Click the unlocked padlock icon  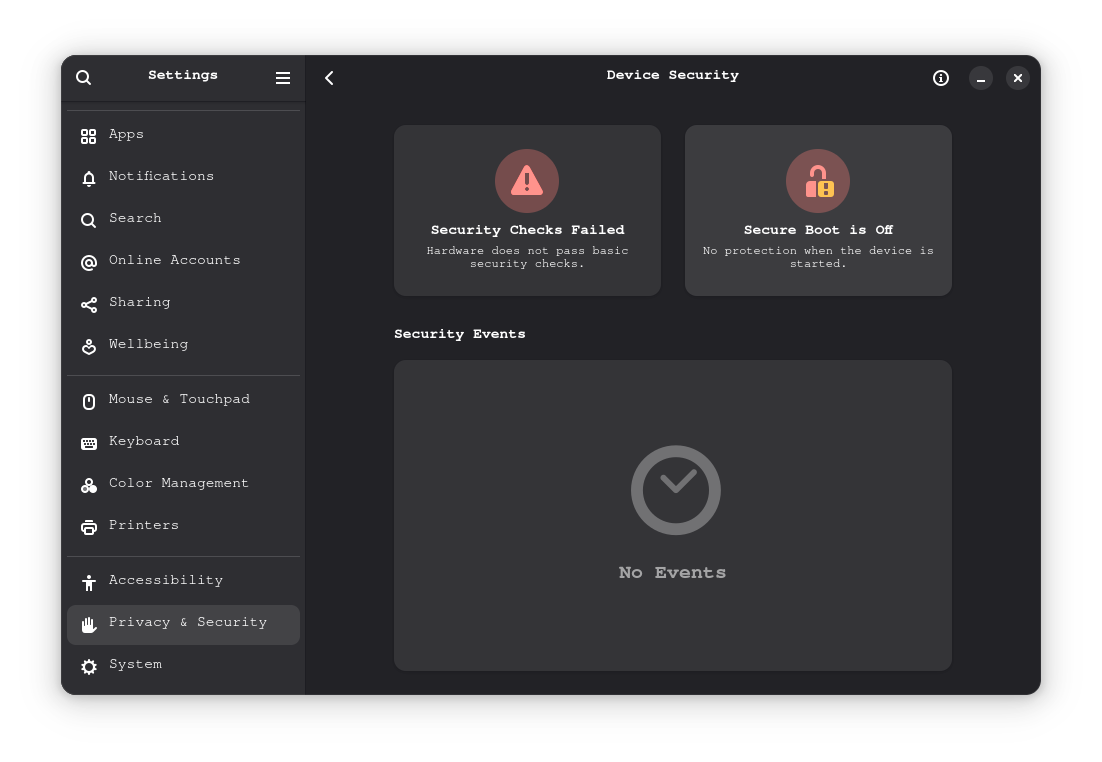pyautogui.click(x=818, y=181)
